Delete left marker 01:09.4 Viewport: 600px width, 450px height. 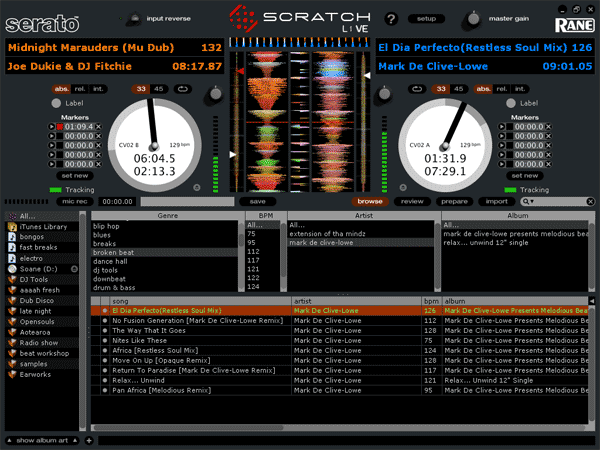click(x=99, y=127)
